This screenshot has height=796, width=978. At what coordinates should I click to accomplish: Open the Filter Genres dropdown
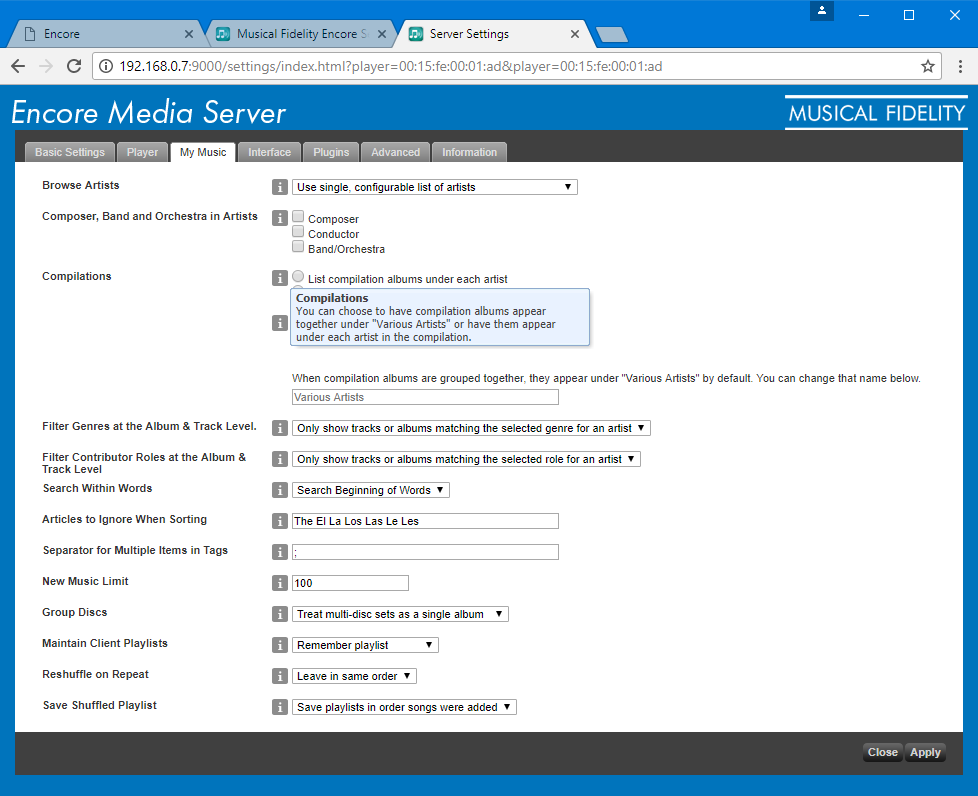tap(472, 428)
